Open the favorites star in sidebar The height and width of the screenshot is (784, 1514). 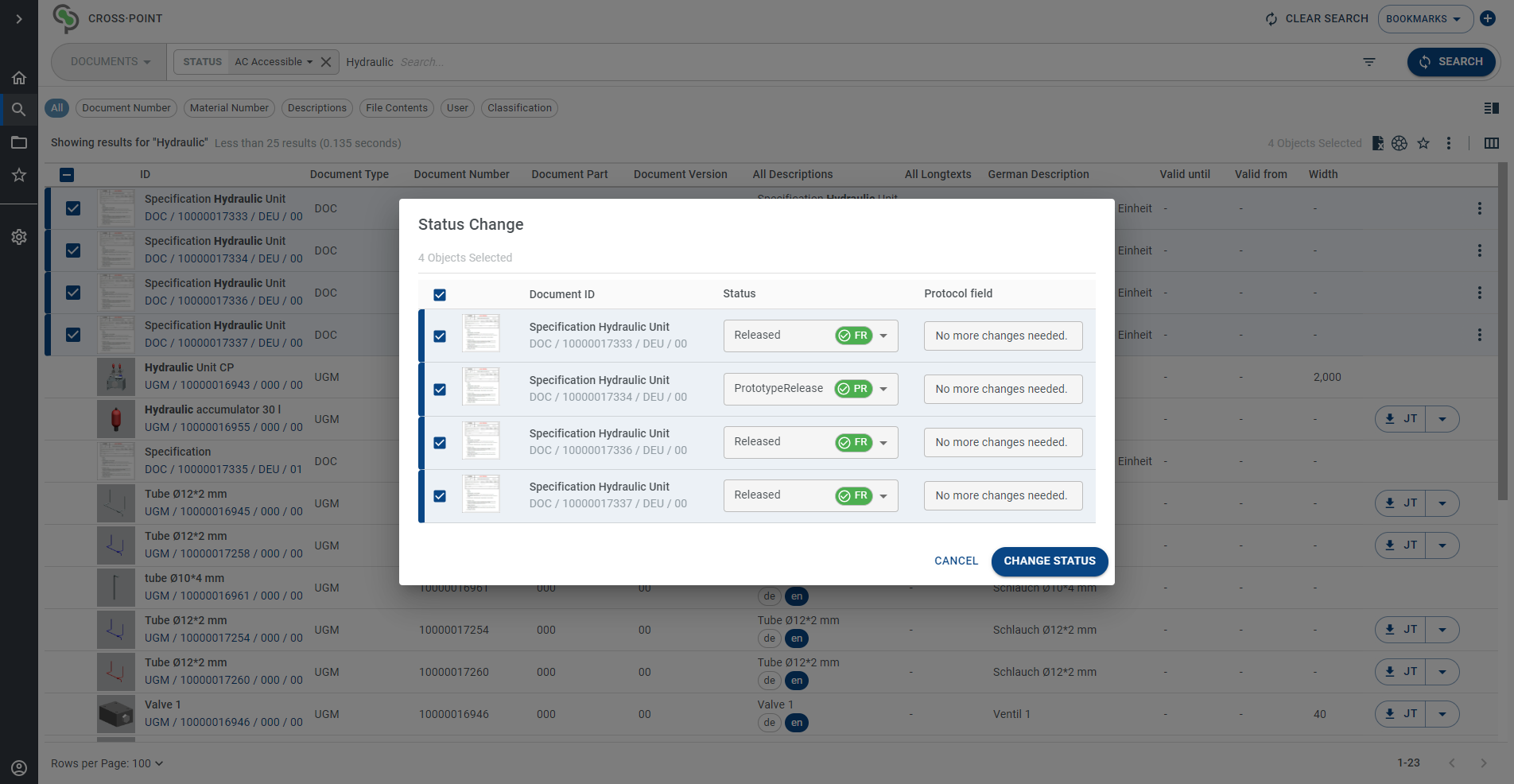click(19, 175)
